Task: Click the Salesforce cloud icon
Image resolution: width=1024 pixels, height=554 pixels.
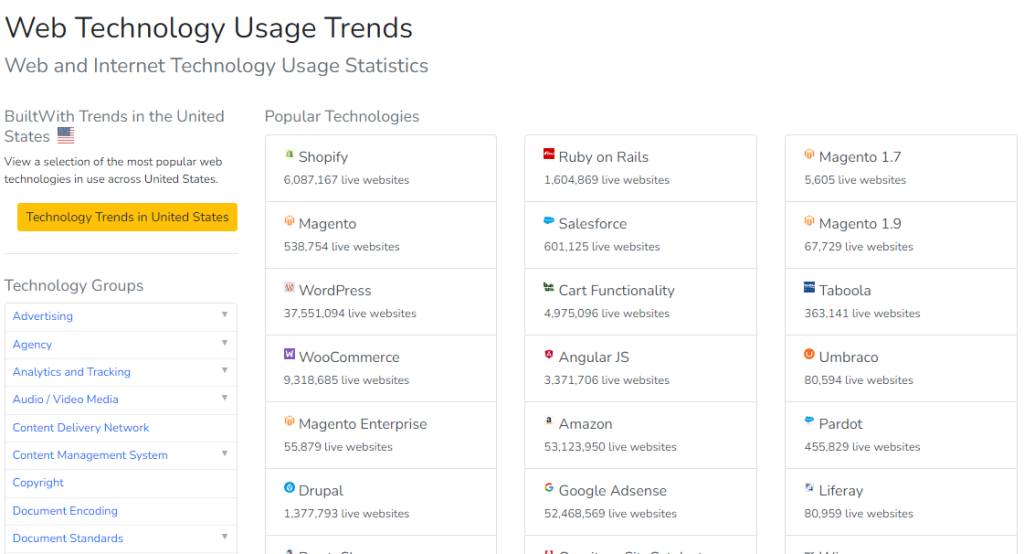Action: [x=549, y=221]
